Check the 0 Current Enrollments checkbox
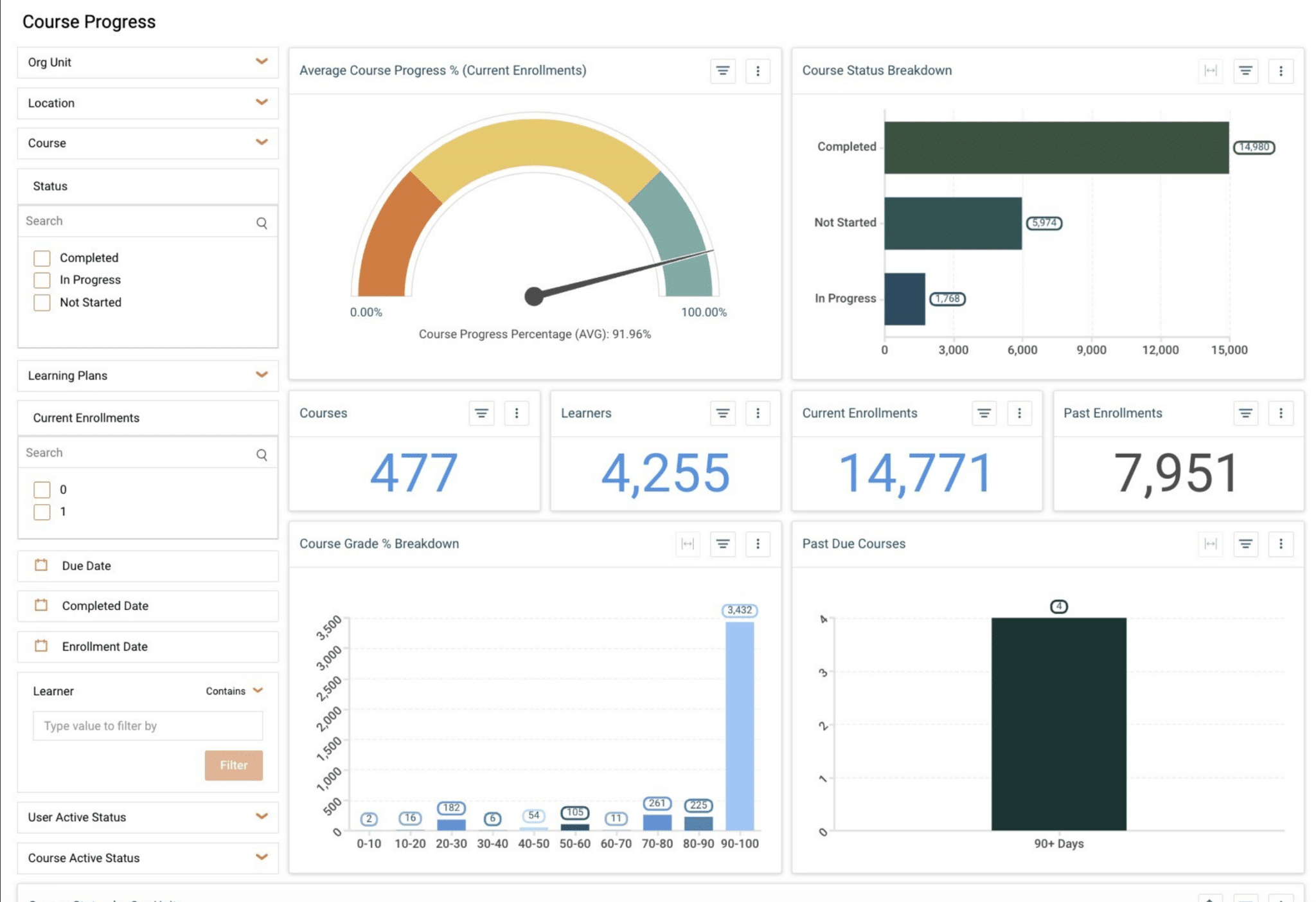This screenshot has width=1316, height=902. tap(42, 490)
